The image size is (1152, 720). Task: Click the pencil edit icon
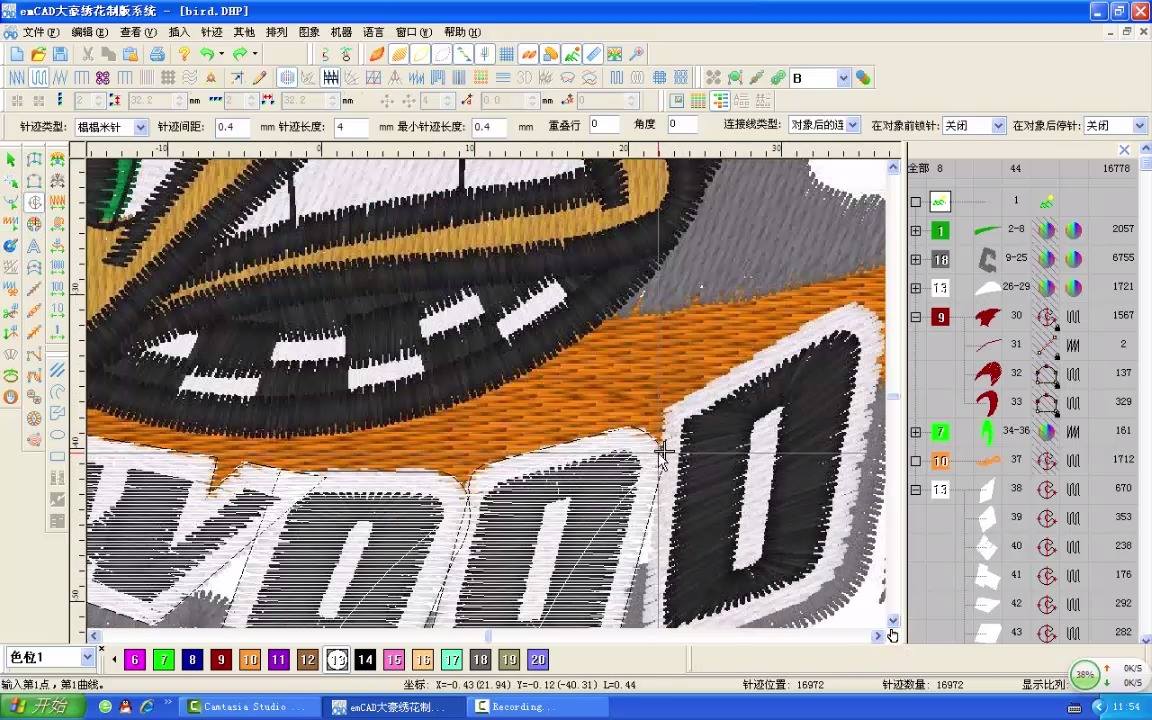[x=259, y=77]
